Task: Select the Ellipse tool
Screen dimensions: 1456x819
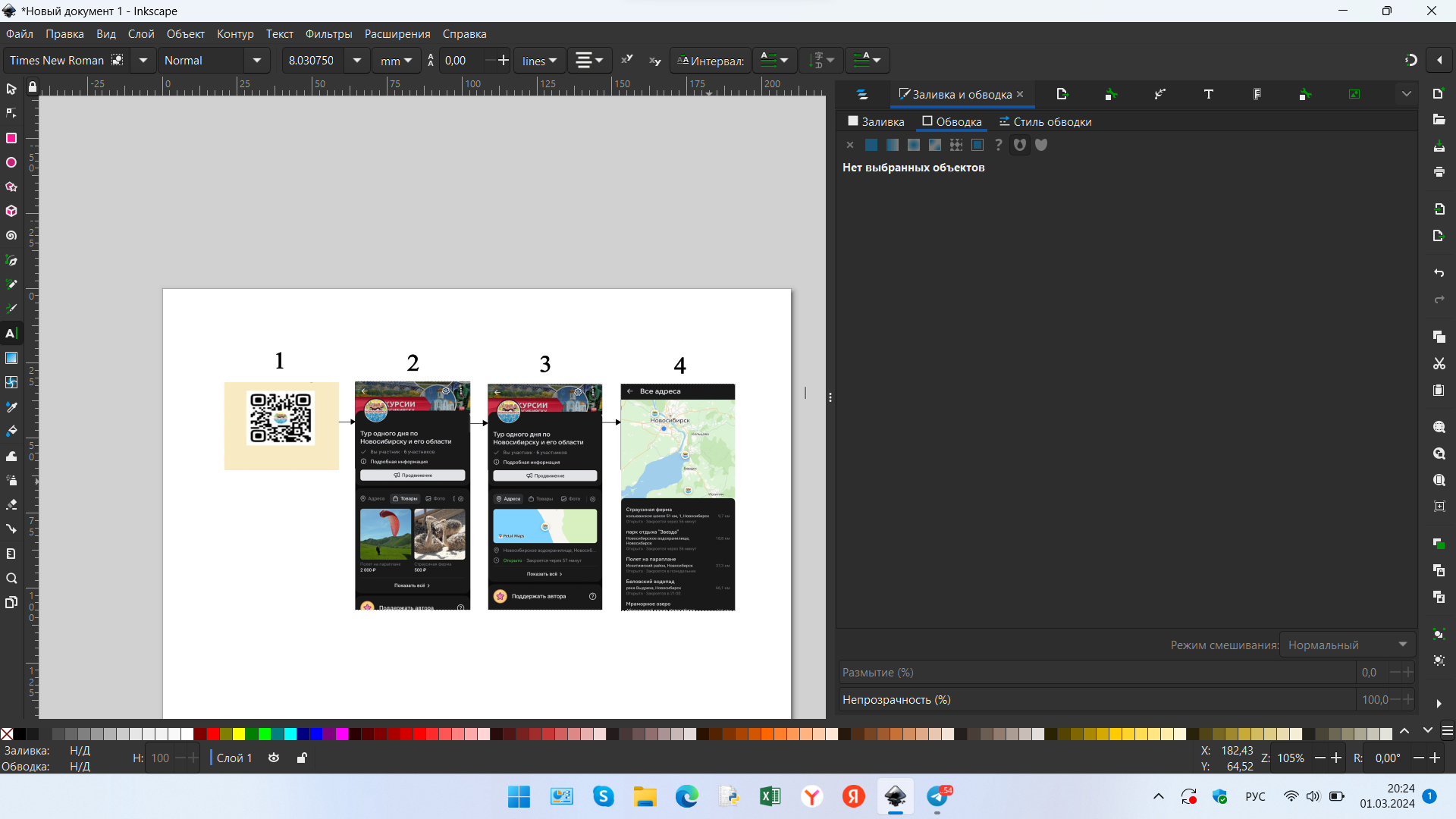Action: [x=11, y=162]
